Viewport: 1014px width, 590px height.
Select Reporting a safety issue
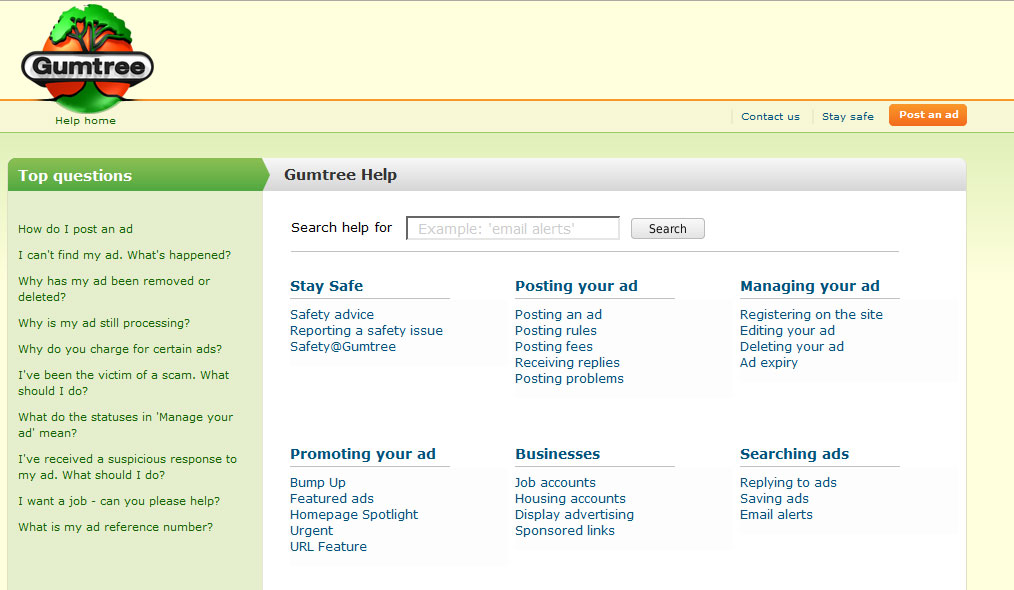pyautogui.click(x=365, y=330)
